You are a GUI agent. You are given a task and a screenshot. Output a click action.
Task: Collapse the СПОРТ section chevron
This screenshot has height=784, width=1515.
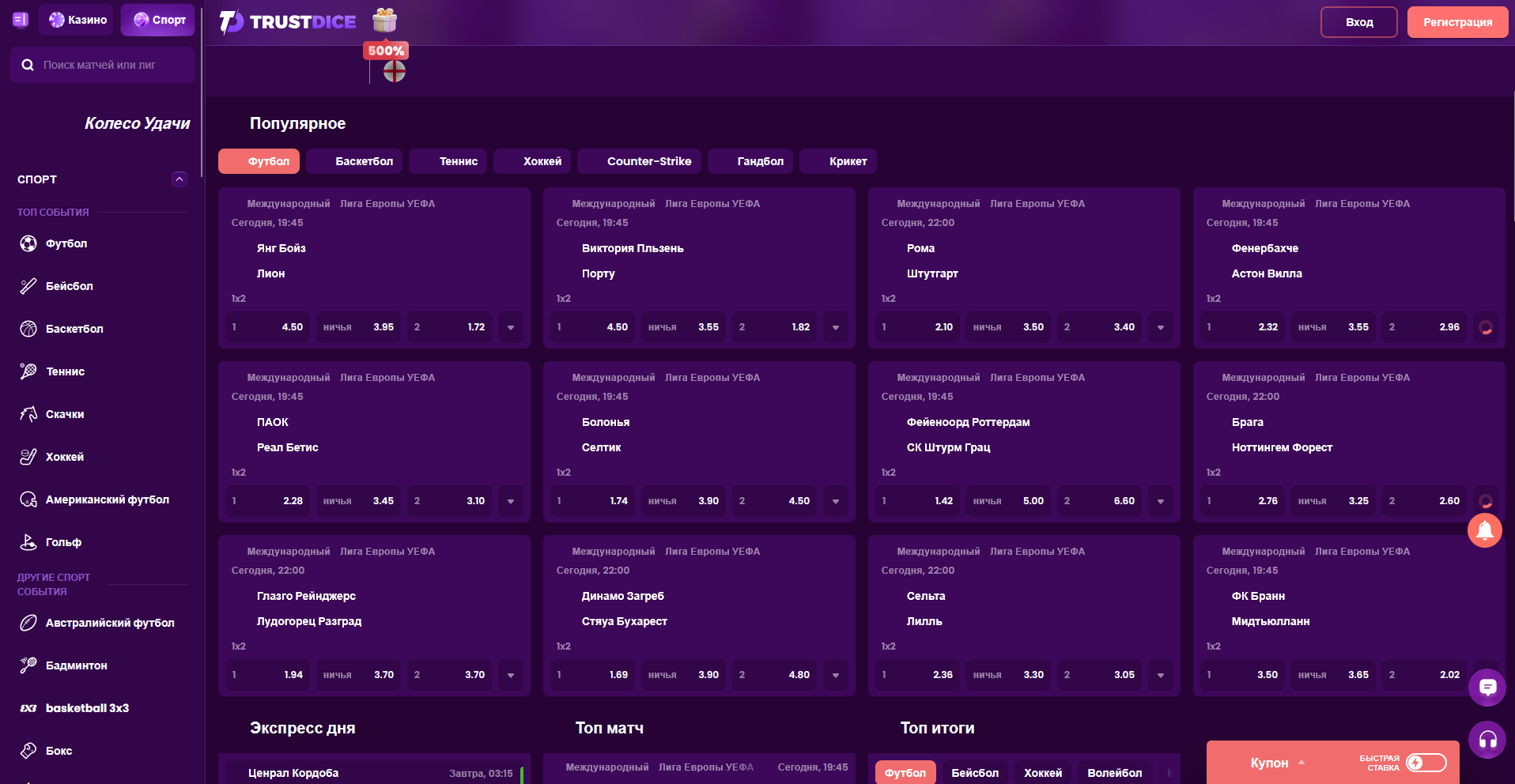click(179, 179)
